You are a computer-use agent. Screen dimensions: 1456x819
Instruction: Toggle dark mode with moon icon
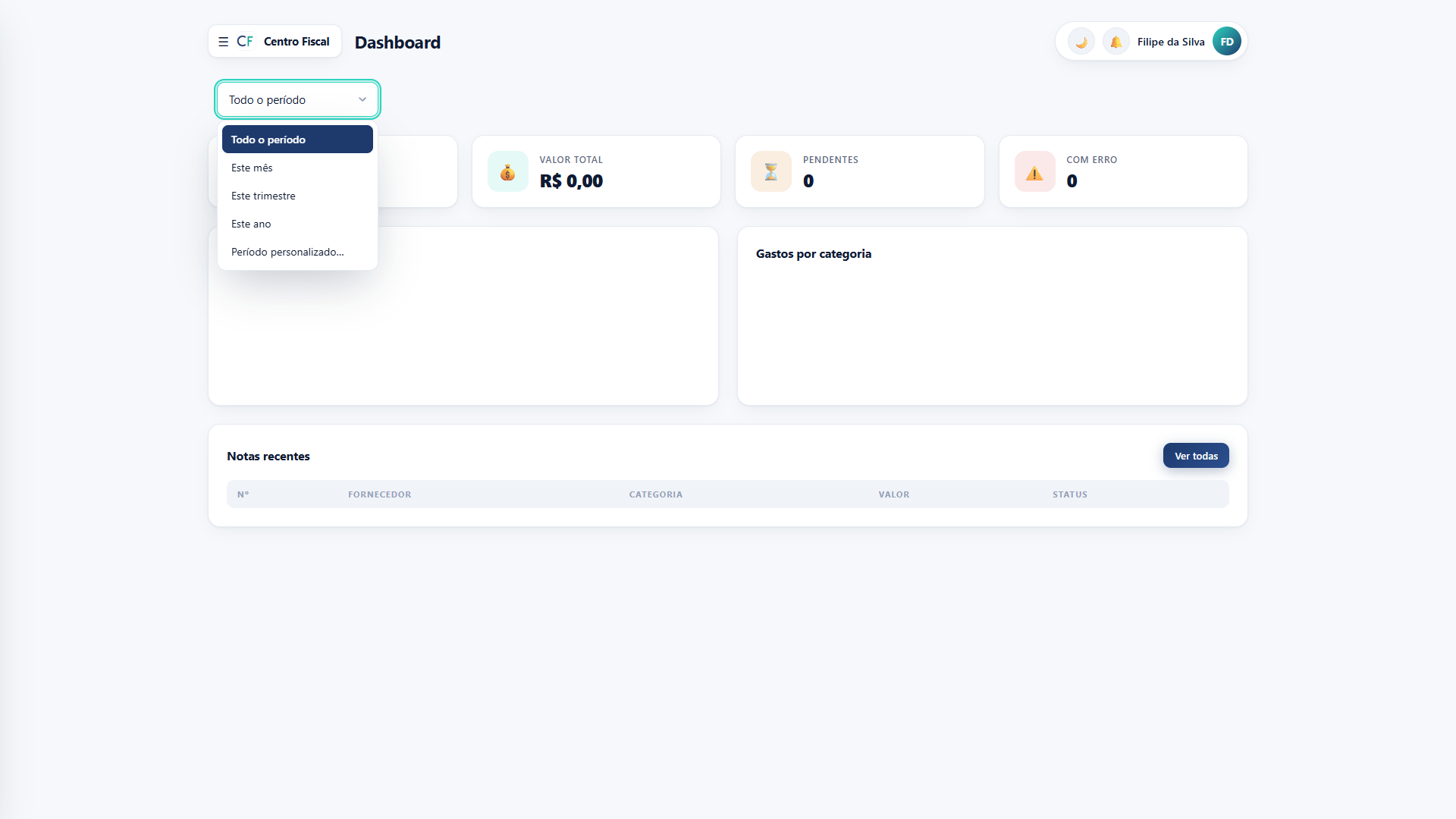(x=1081, y=42)
